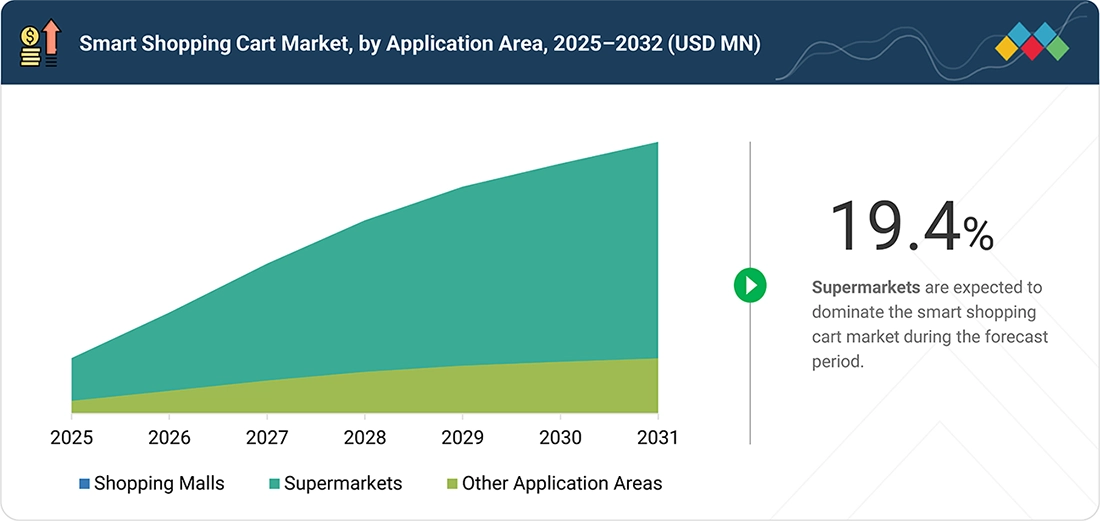The height and width of the screenshot is (521, 1100).
Task: Click the 2029 axis label
Action: (x=462, y=438)
